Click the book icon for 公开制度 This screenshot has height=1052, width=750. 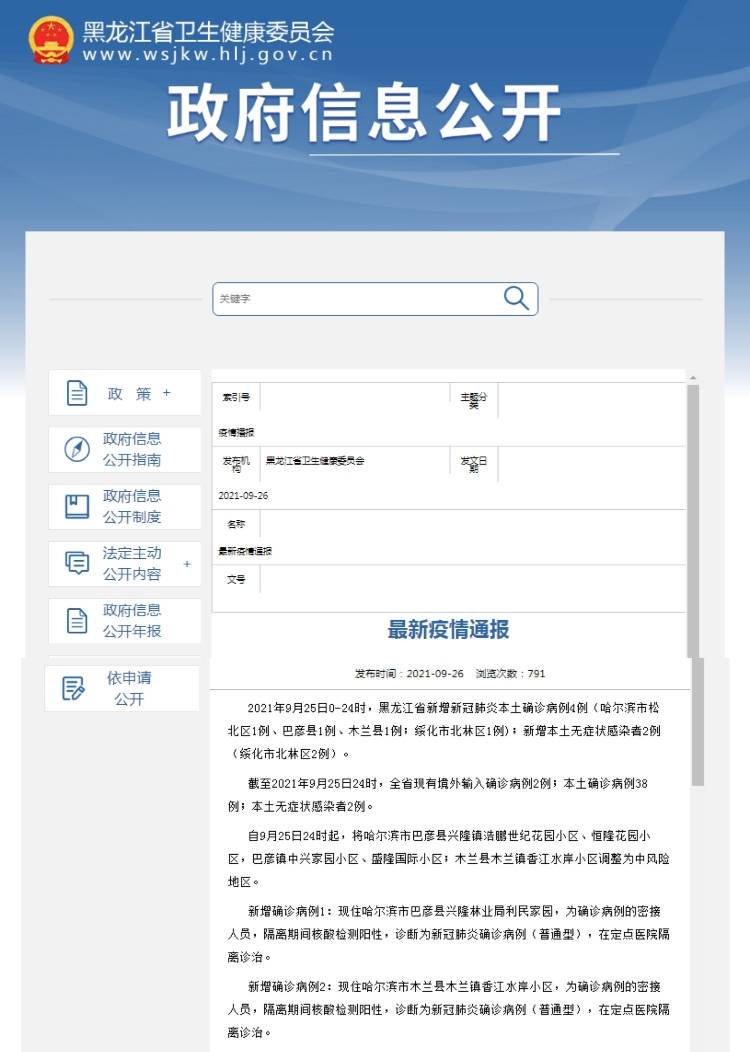76,506
